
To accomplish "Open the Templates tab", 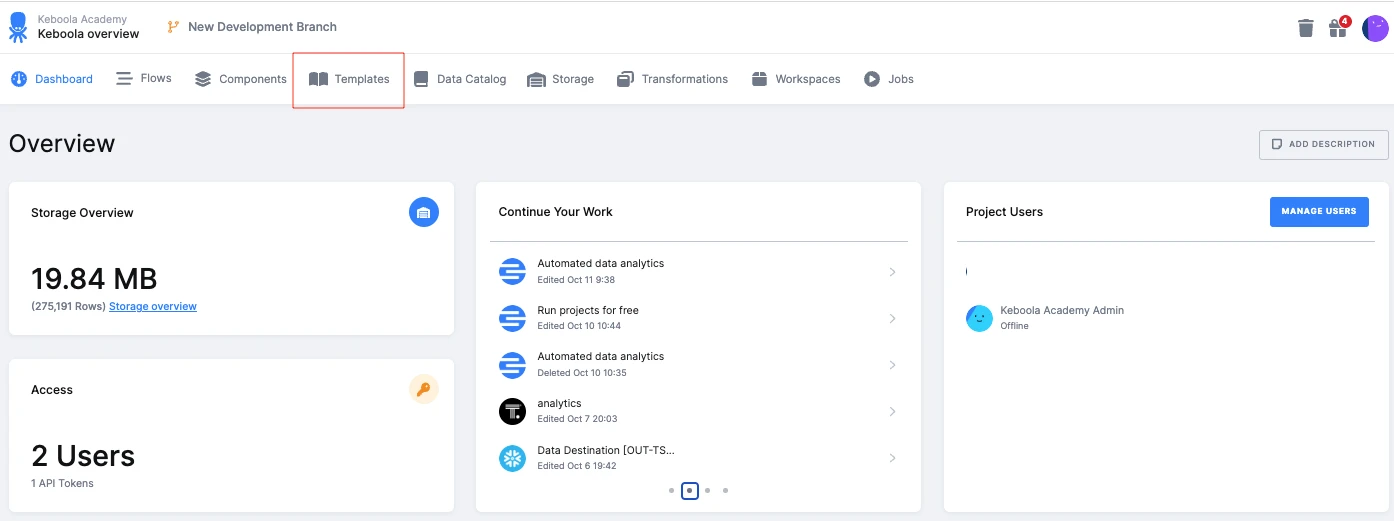I will click(x=349, y=79).
